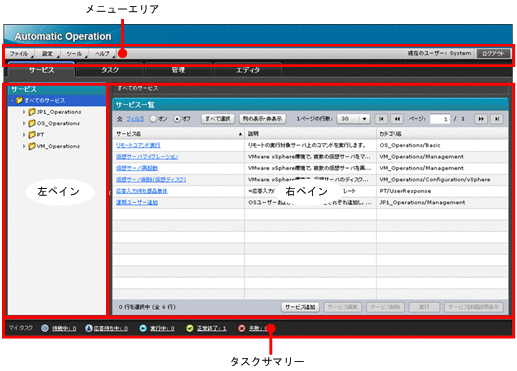517x371 pixels.
Task: Select the フィルタ オフ radio button
Action: [x=177, y=119]
